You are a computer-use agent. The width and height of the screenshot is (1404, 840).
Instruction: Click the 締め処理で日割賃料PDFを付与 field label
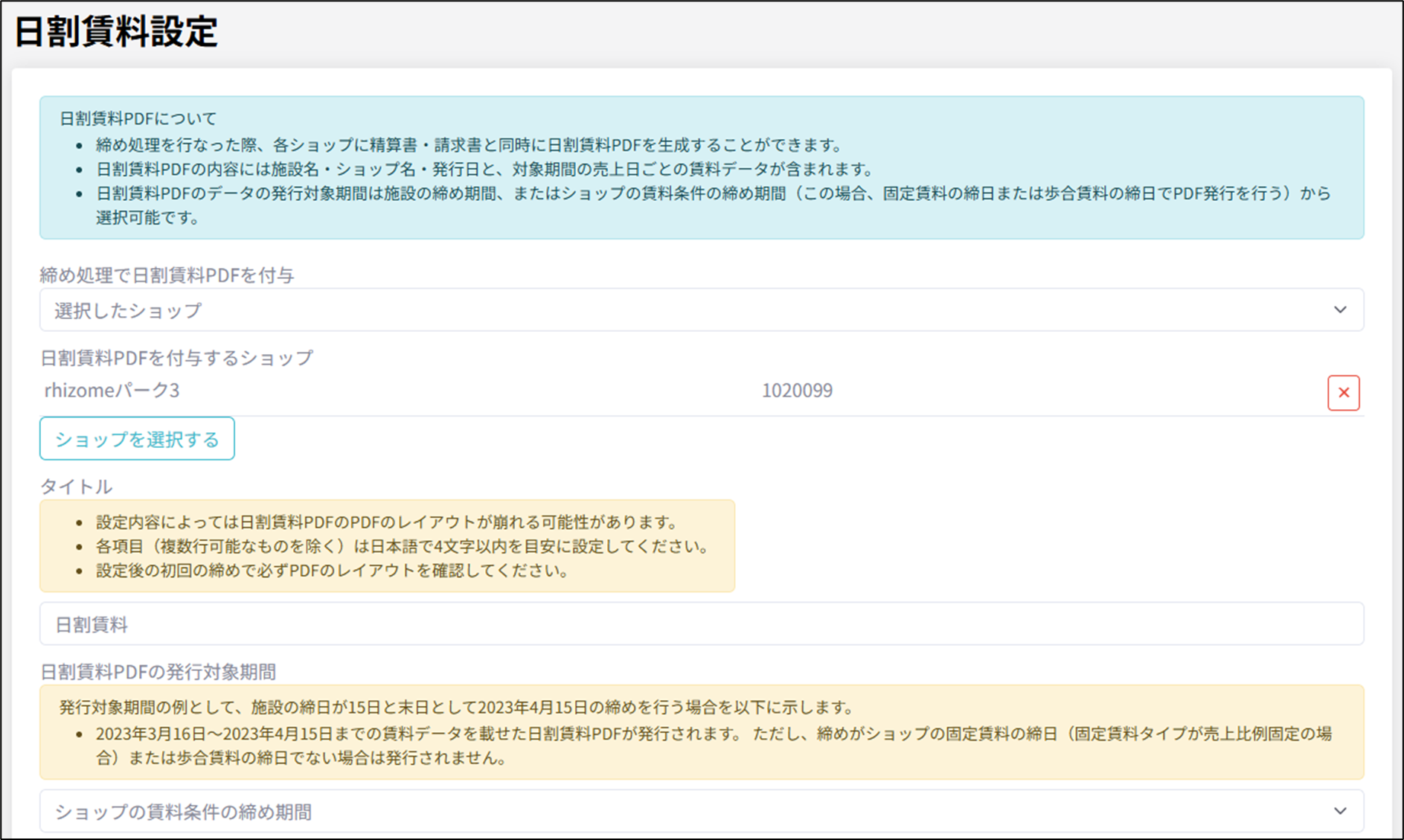167,275
